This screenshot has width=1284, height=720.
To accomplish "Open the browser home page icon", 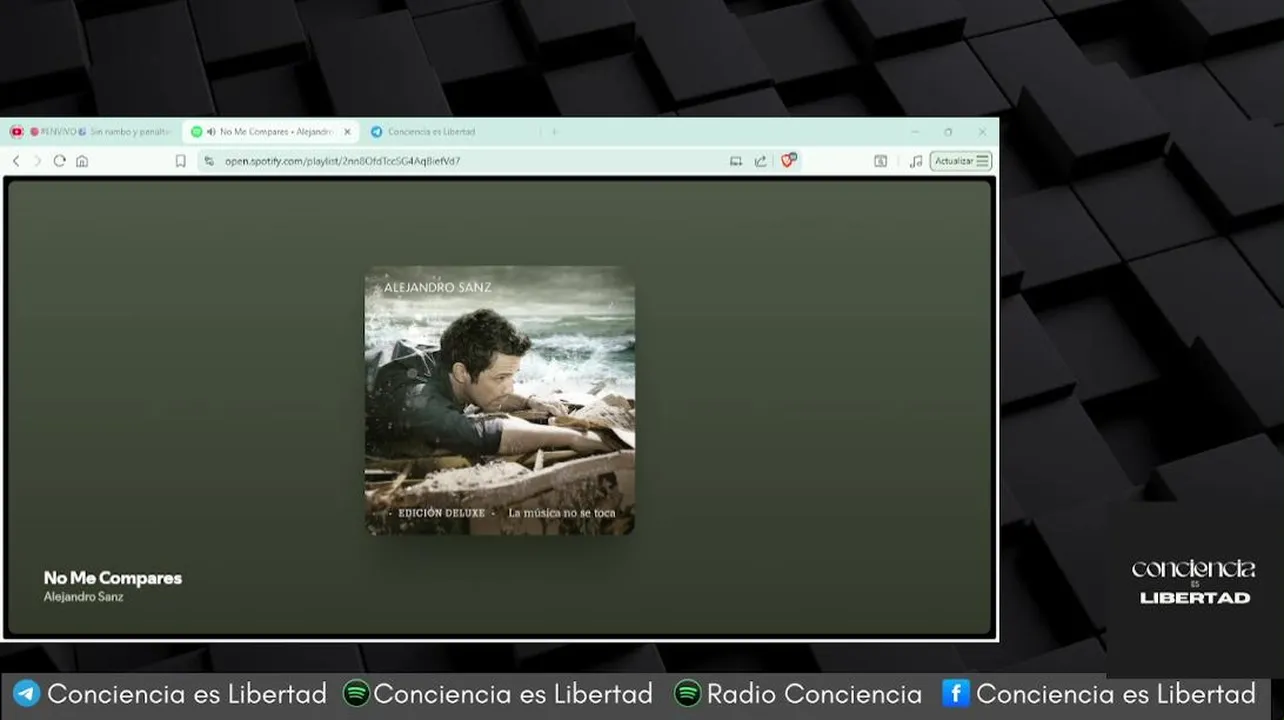I will point(82,161).
